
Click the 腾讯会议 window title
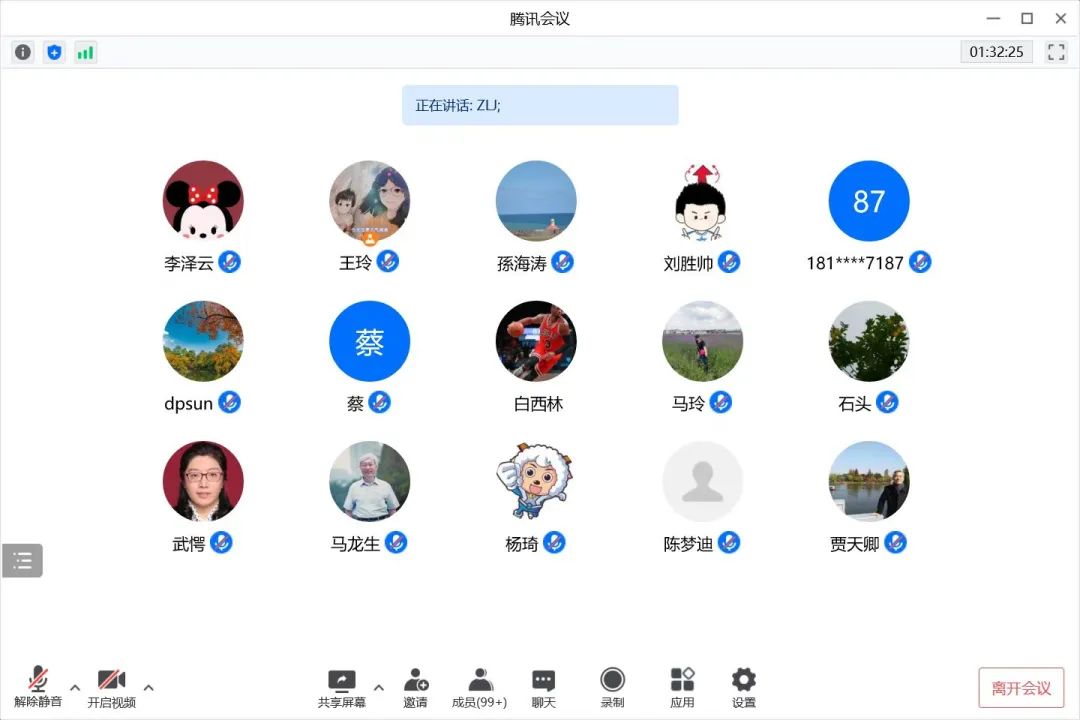tap(540, 19)
